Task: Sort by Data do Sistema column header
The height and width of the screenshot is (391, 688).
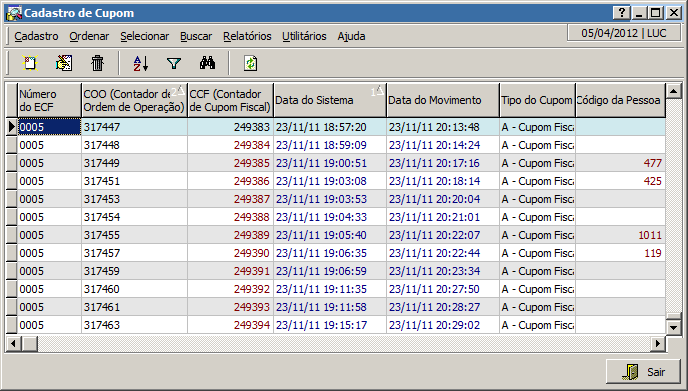Action: click(x=330, y=100)
